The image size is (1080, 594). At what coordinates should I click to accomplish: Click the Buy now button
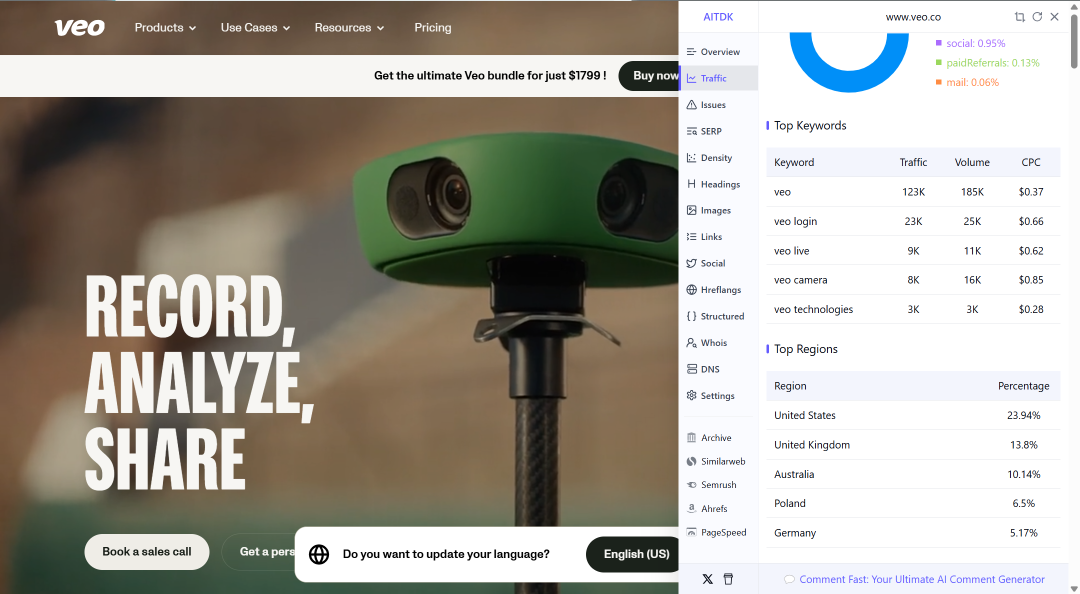point(649,76)
